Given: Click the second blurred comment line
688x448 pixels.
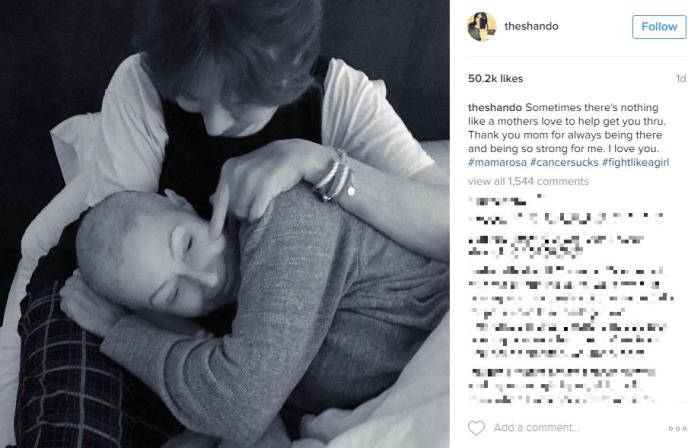Looking at the screenshot, I should (566, 218).
